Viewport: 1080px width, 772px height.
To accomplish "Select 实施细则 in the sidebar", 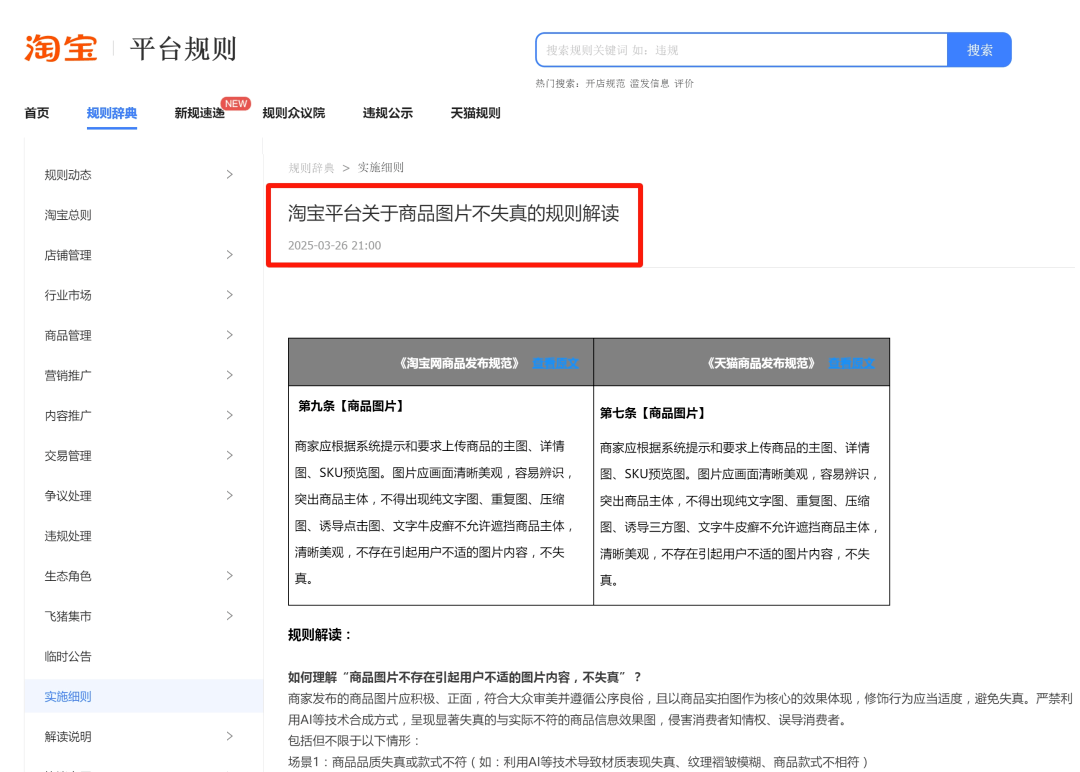I will point(68,696).
